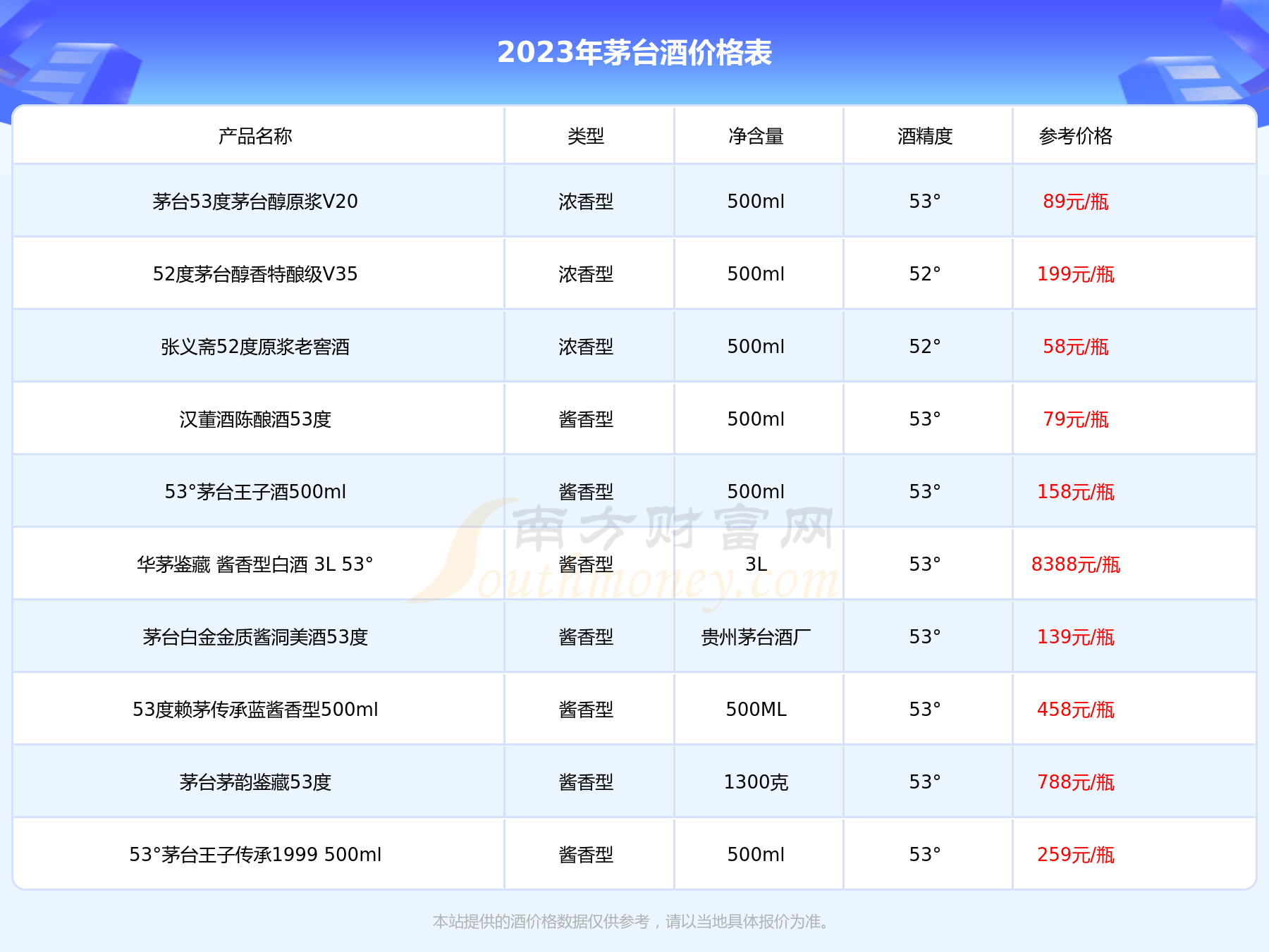This screenshot has width=1269, height=952.
Task: Click the price 259元/瓶
Action: click(x=1076, y=855)
